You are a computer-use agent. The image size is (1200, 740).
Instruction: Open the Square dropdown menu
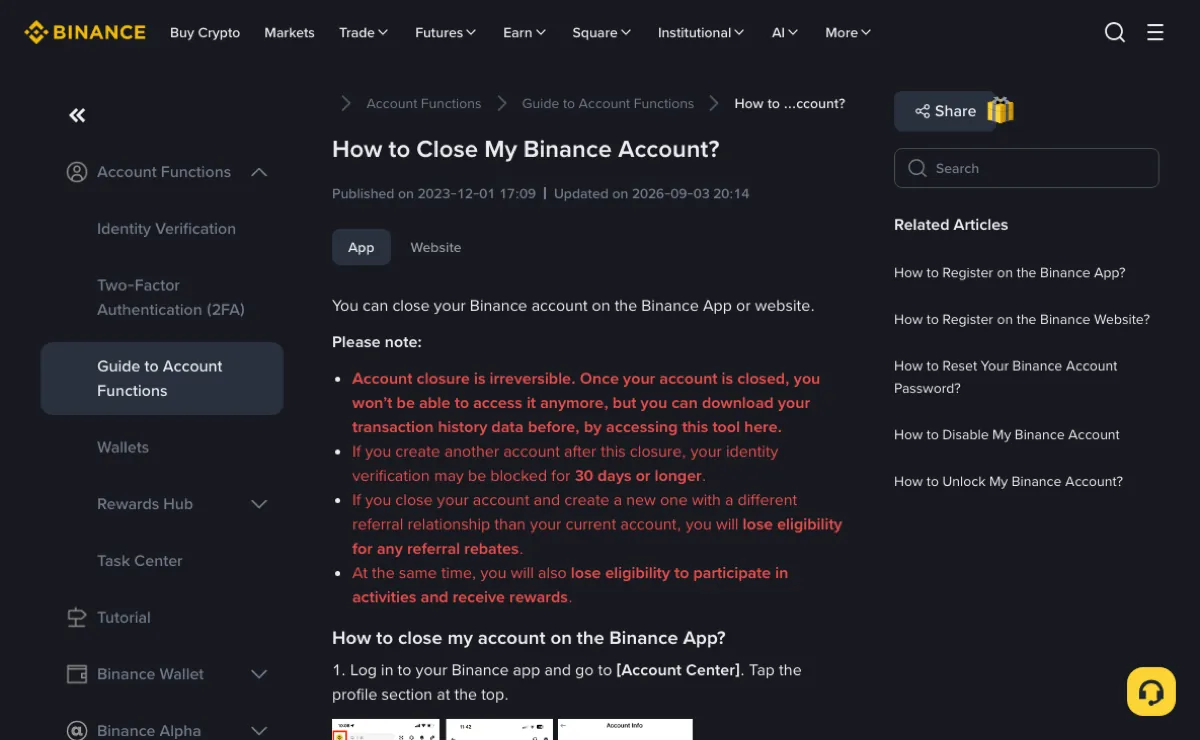[602, 32]
